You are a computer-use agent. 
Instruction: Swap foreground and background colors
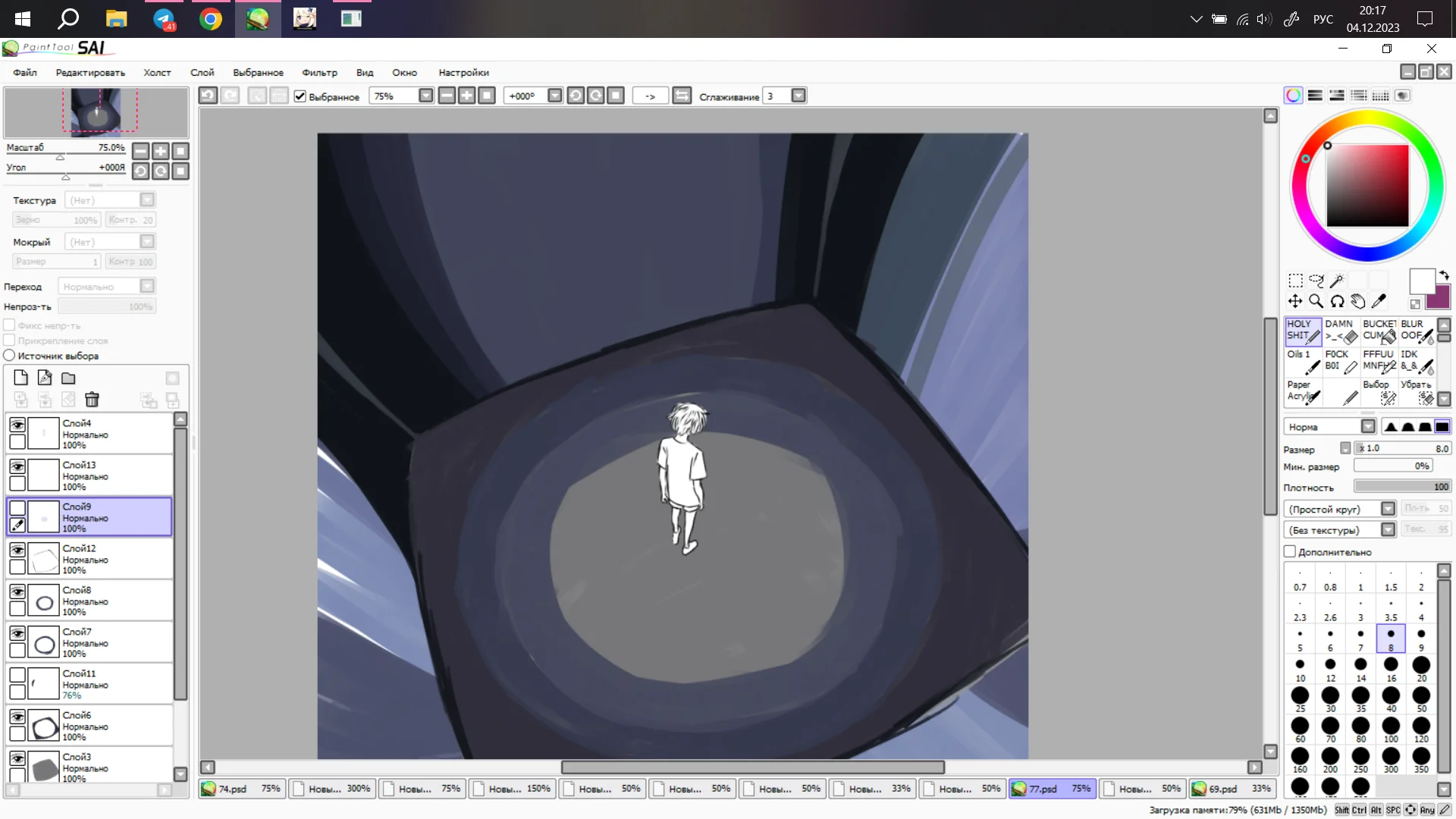[x=1444, y=275]
